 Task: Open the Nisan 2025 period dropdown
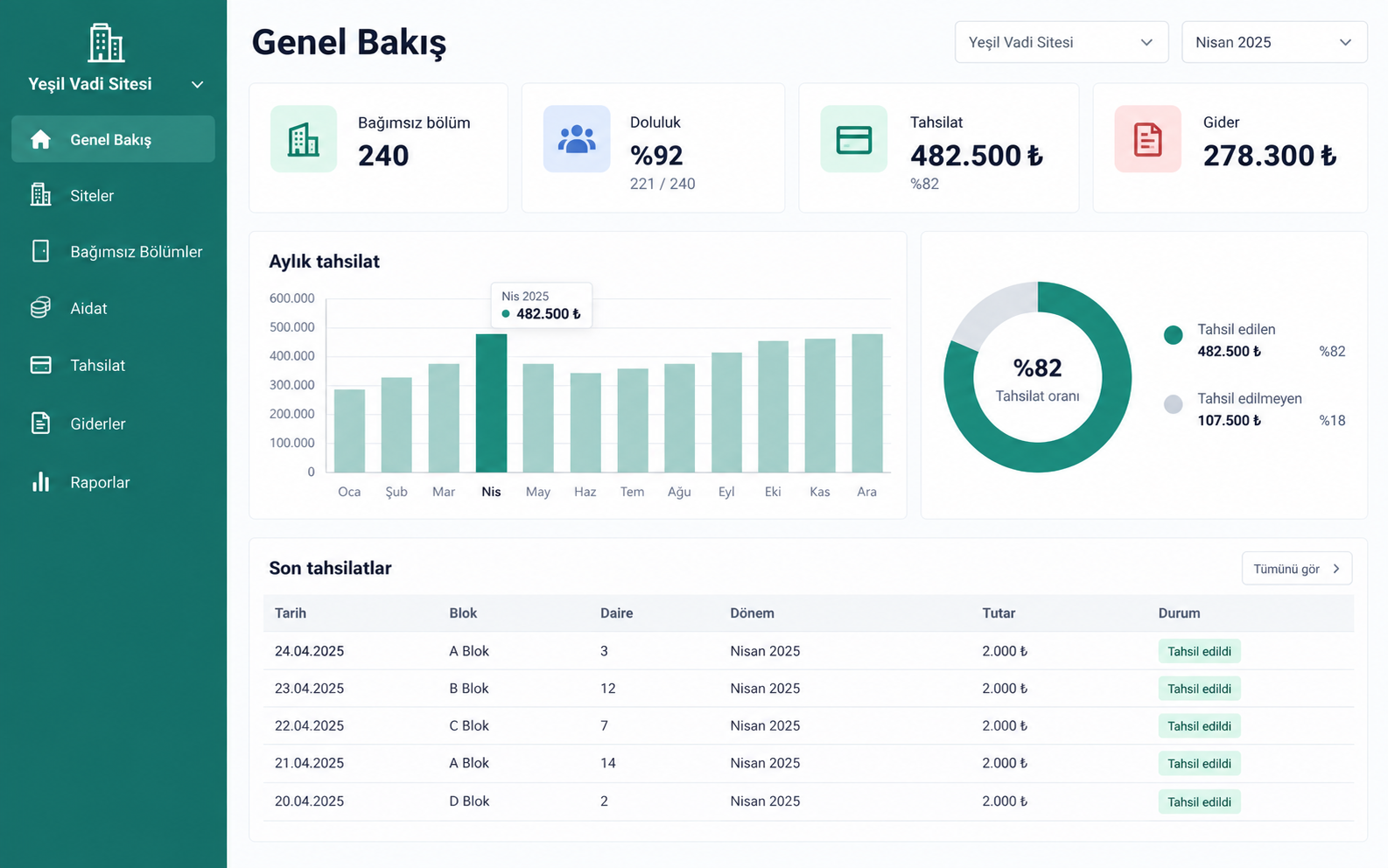pos(1274,42)
